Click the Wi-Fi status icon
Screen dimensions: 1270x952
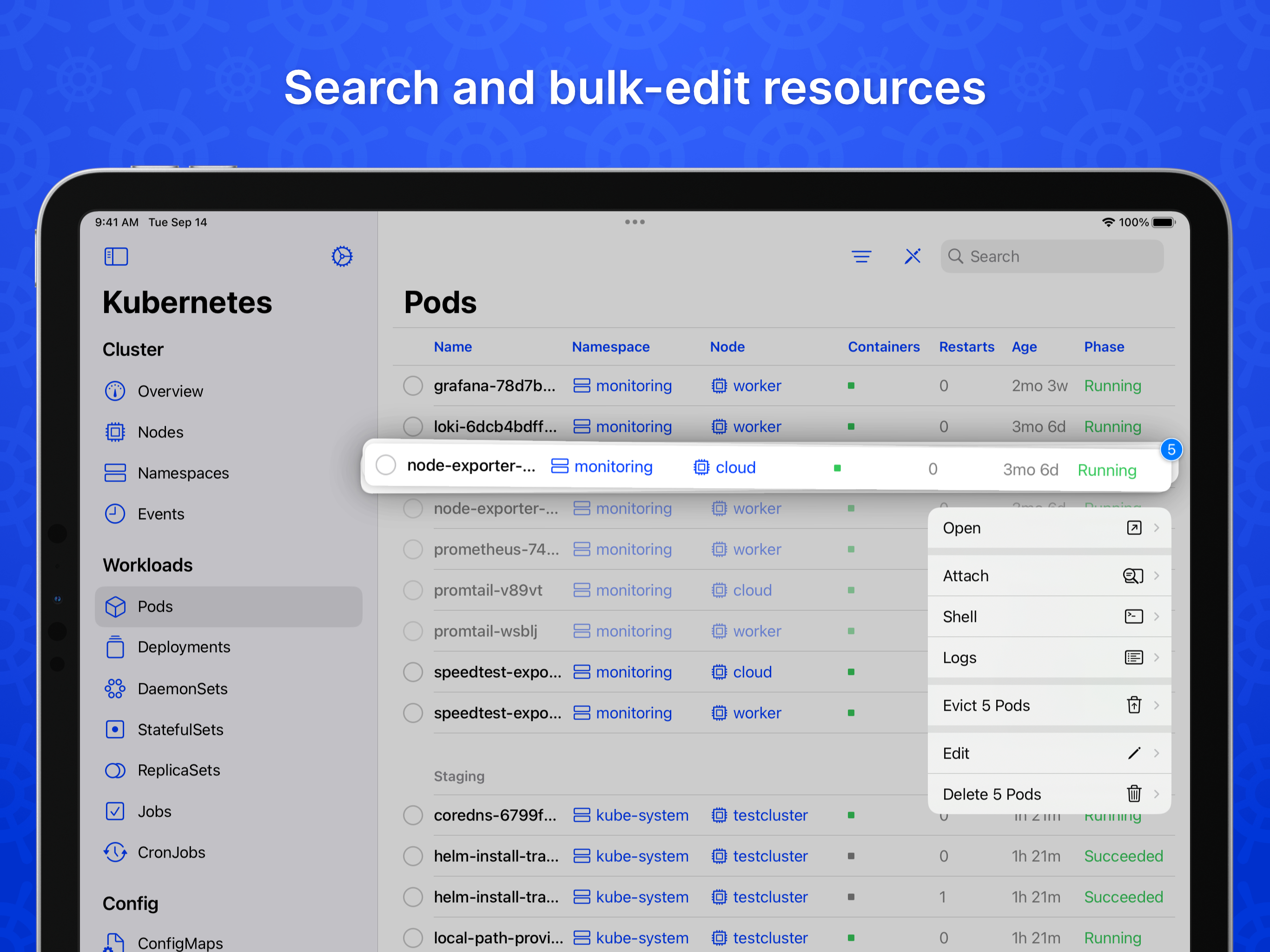click(x=1108, y=222)
